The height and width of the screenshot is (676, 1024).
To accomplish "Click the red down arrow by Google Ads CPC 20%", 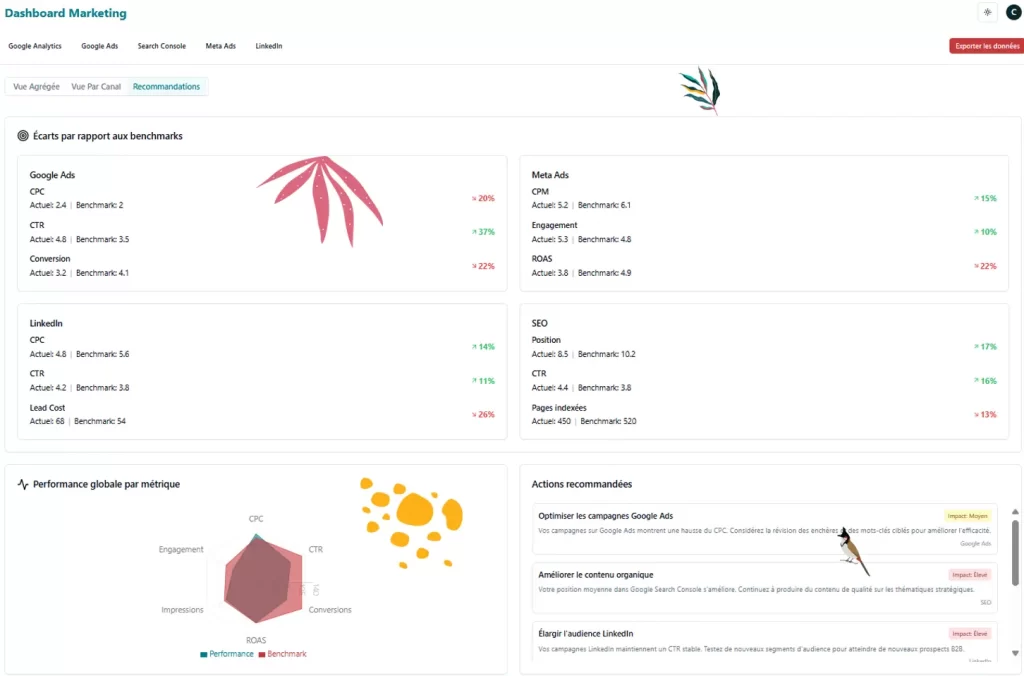I will click(474, 198).
